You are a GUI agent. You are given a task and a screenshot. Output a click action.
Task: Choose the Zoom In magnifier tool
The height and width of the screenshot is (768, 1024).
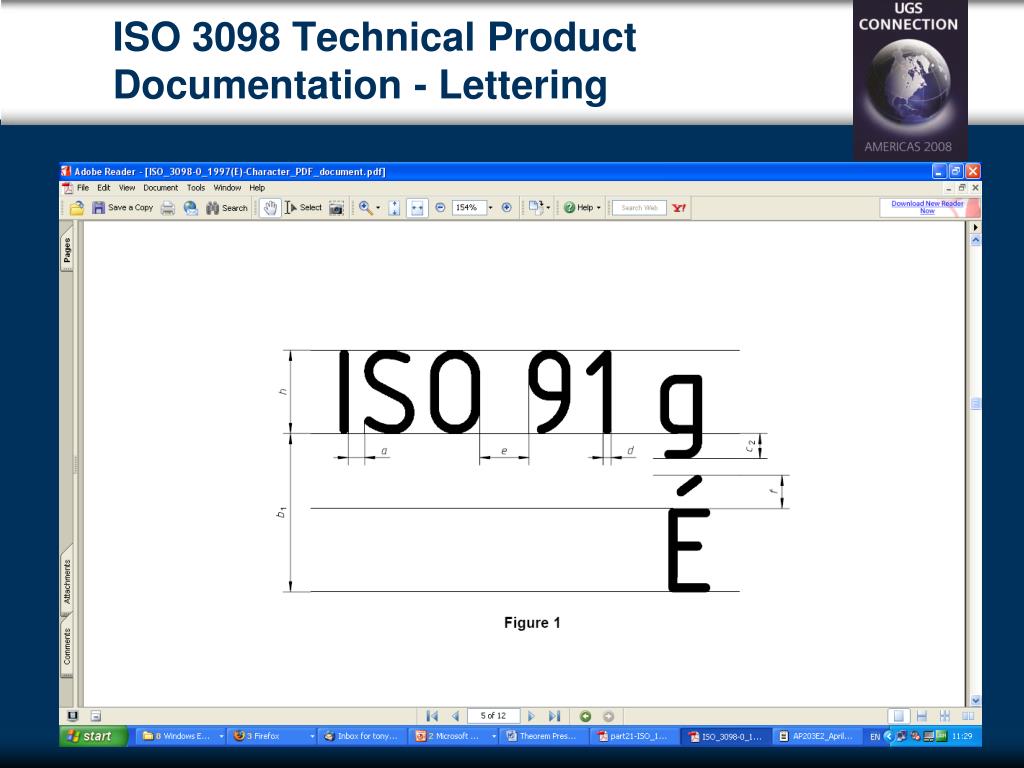pos(366,208)
